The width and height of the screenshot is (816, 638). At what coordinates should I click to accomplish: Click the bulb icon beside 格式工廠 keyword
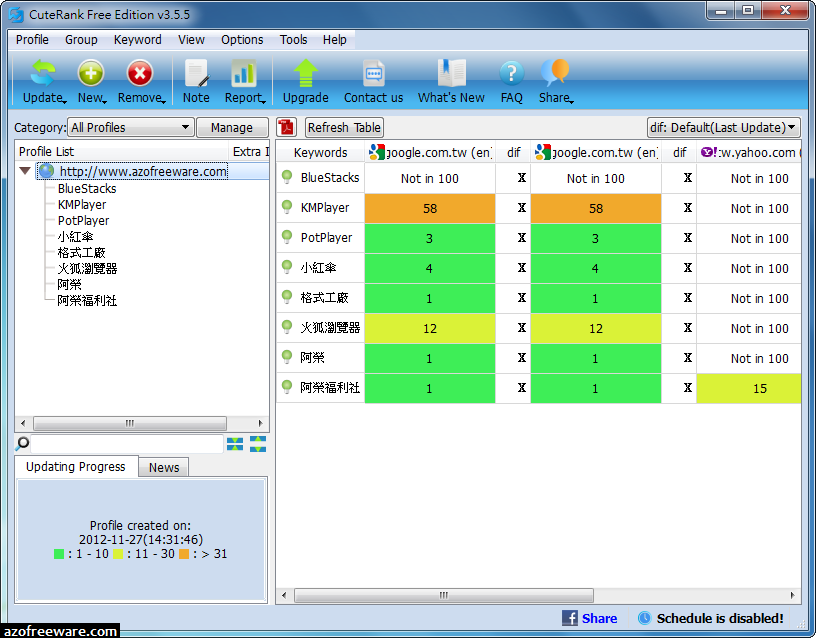tap(287, 297)
